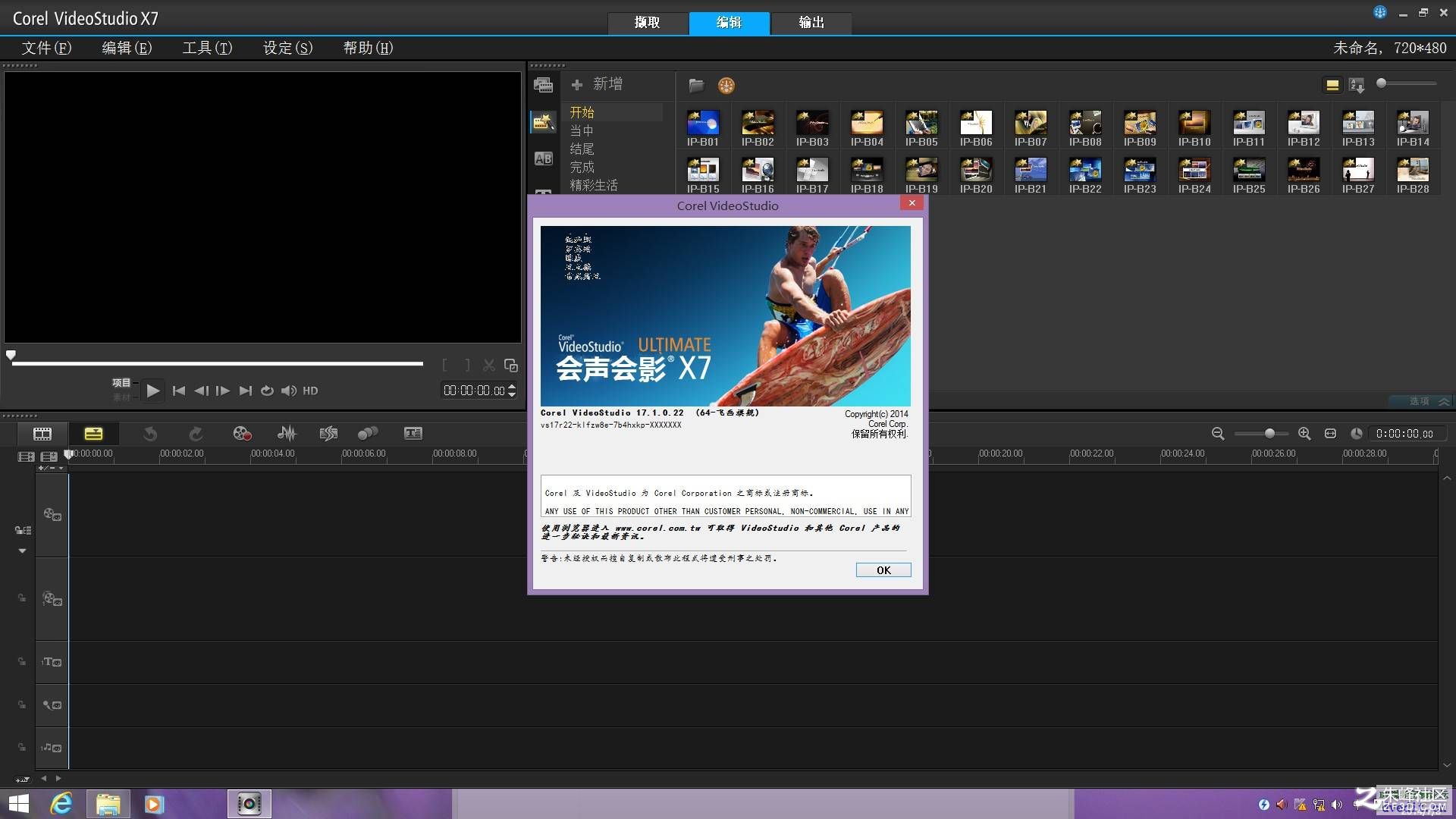Close the Corel VideoStudio about dialog
This screenshot has height=819, width=1456.
[912, 202]
